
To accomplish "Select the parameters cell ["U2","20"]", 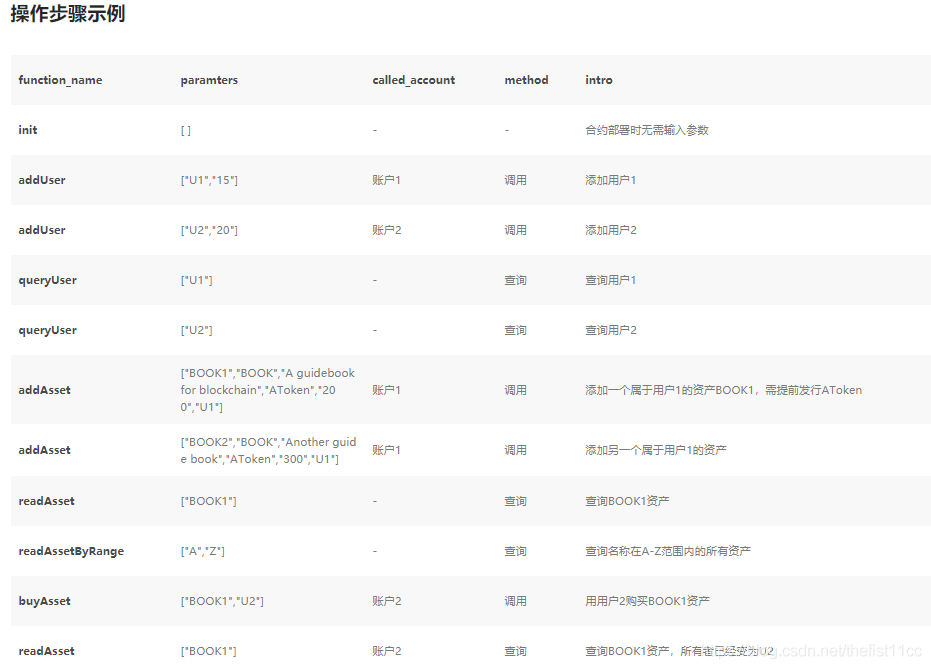I will [x=209, y=230].
